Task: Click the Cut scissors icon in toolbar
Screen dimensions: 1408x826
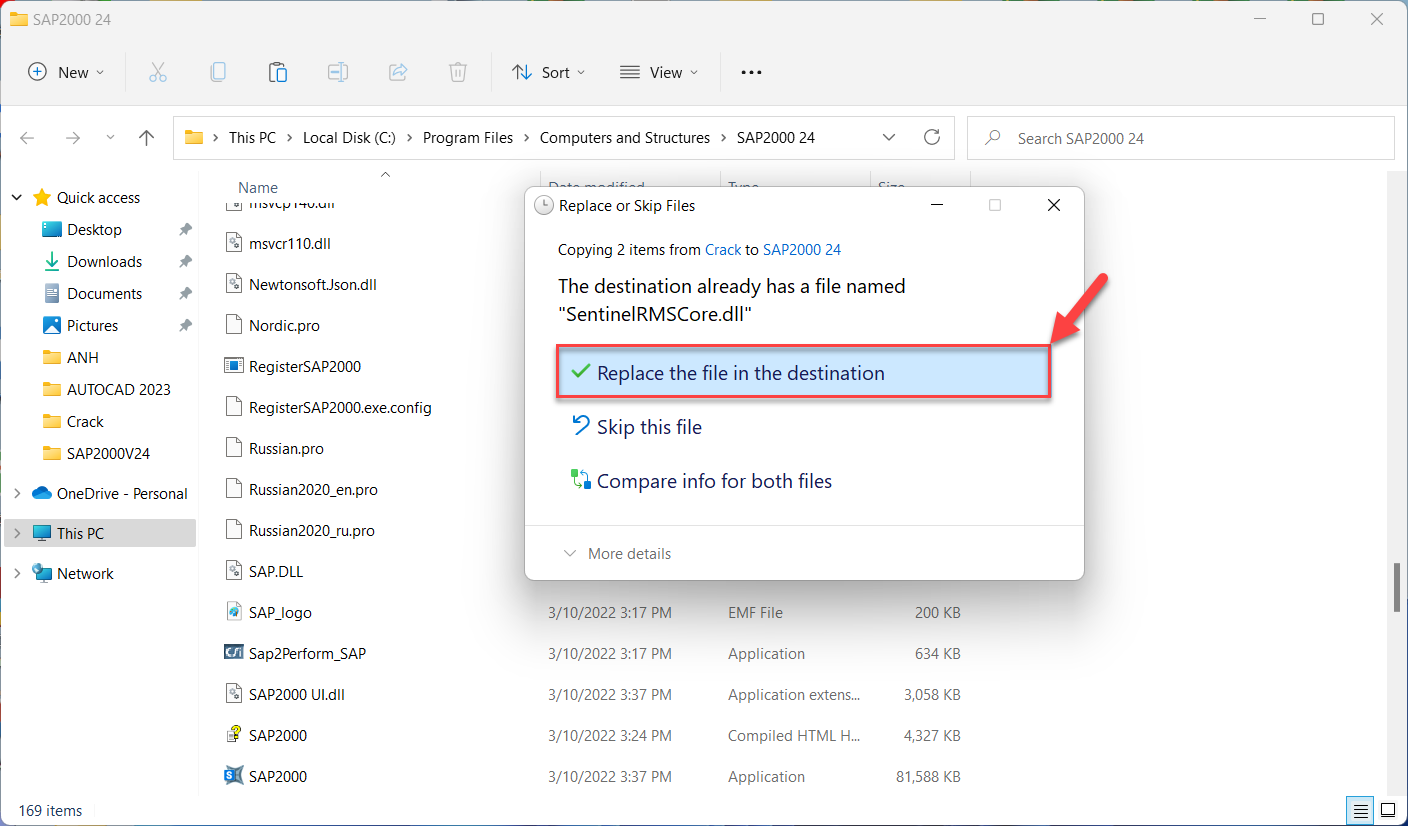Action: (158, 72)
